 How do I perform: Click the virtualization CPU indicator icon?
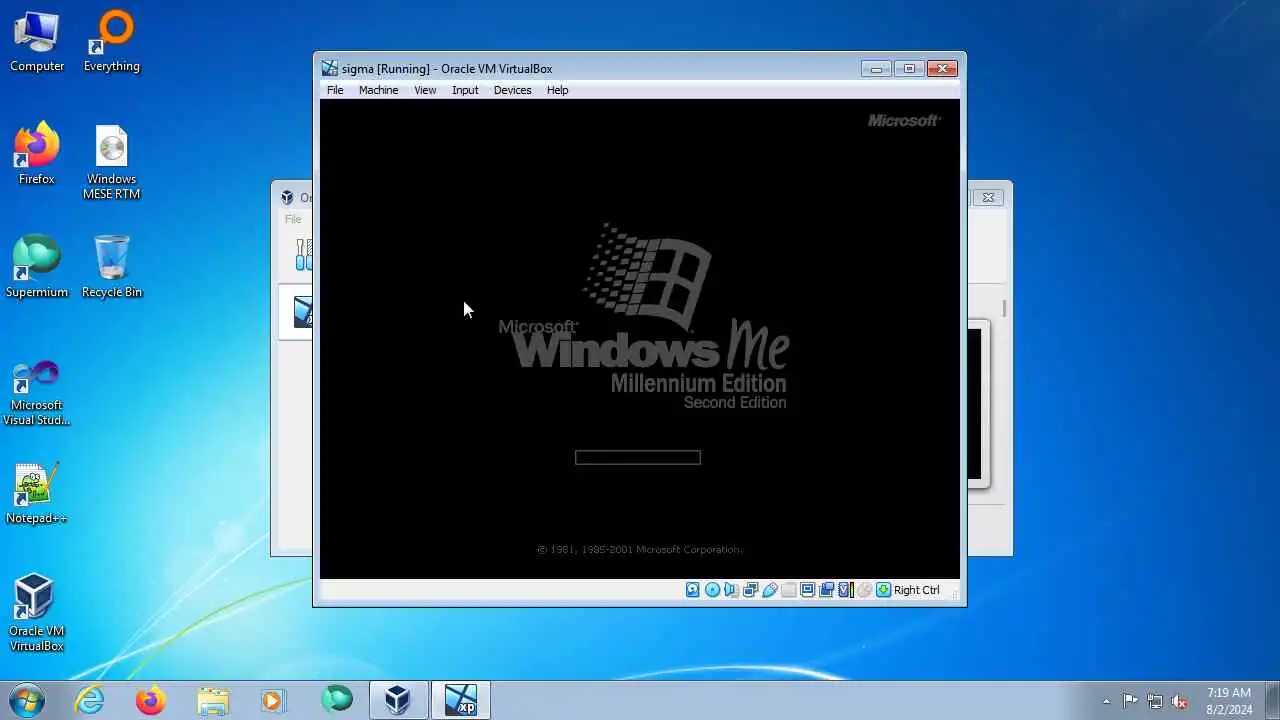point(845,590)
